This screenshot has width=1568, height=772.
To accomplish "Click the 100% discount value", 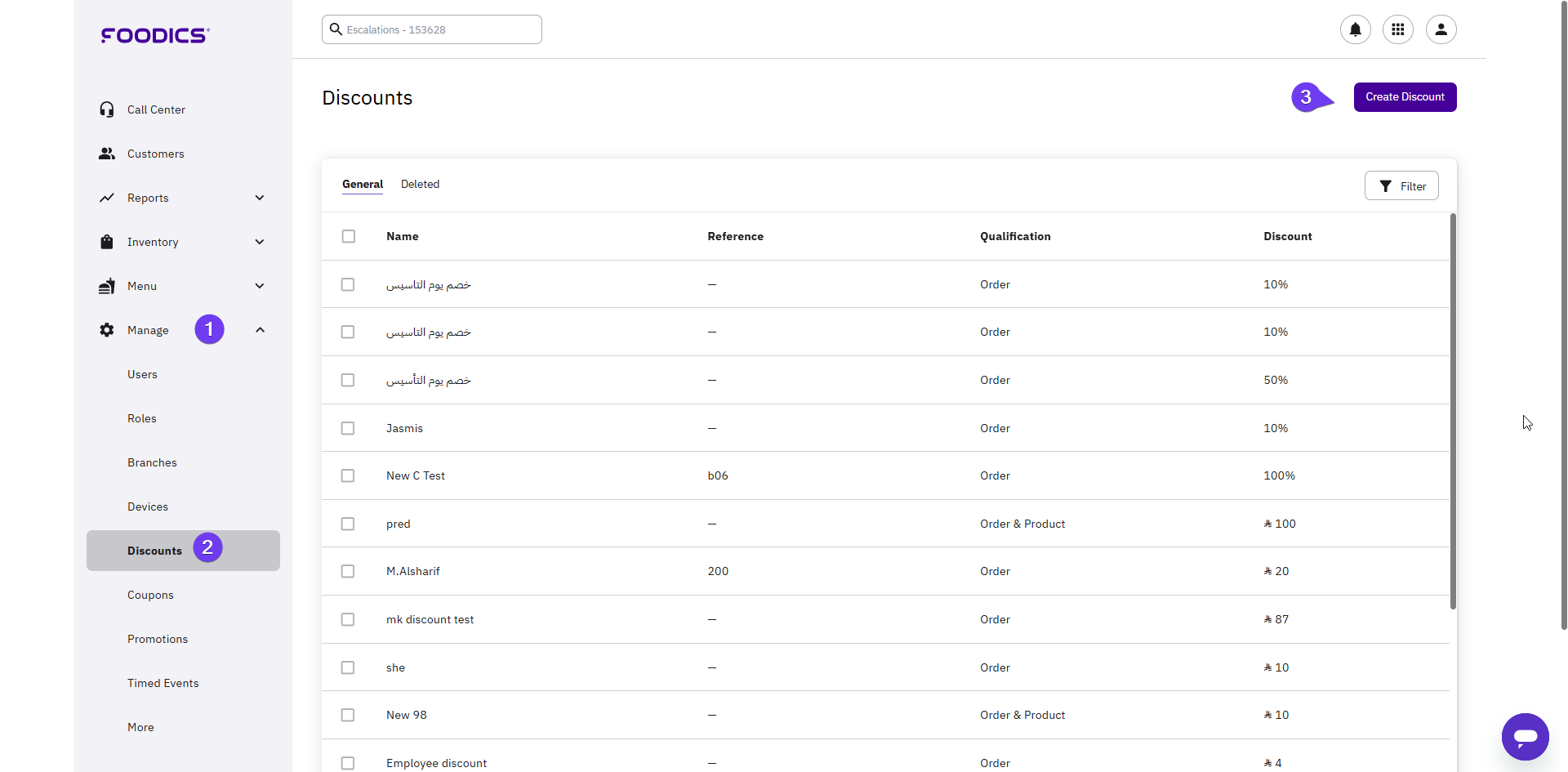I will [x=1279, y=475].
